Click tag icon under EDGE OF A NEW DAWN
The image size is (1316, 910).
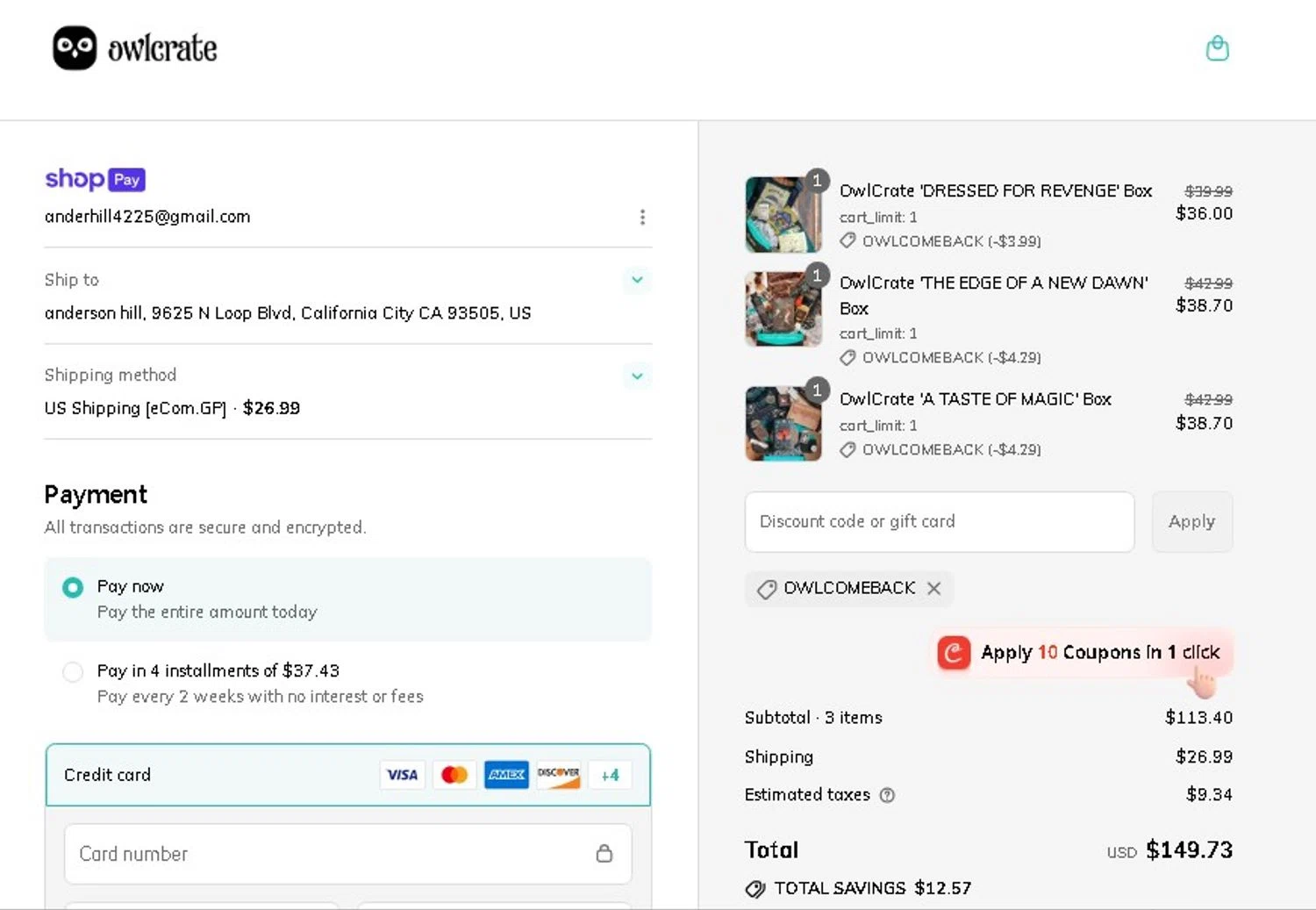[x=848, y=357]
